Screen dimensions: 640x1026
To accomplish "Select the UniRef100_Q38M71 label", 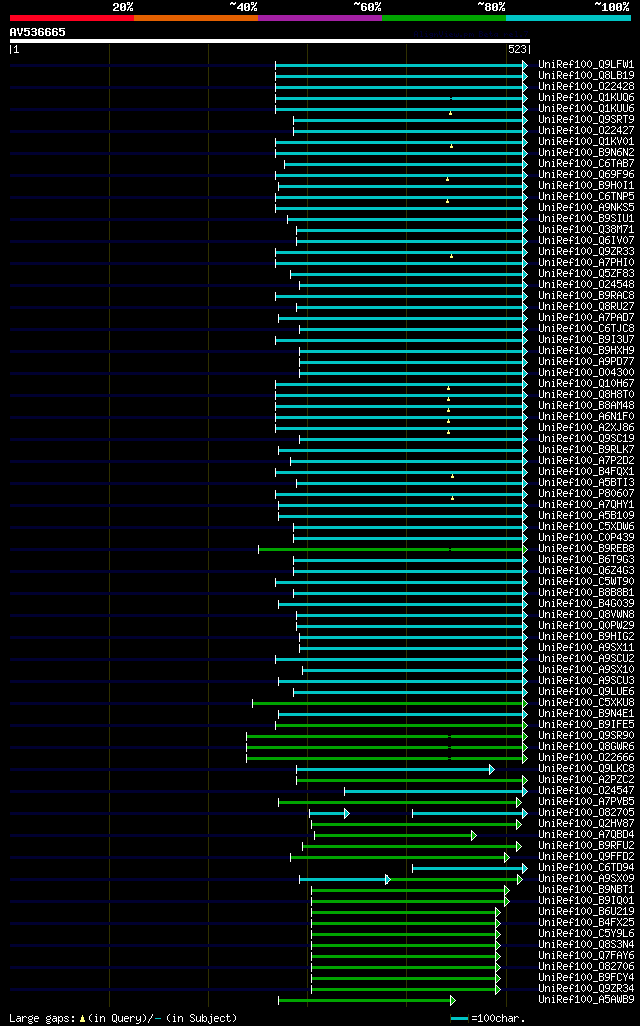I will pyautogui.click(x=586, y=230).
